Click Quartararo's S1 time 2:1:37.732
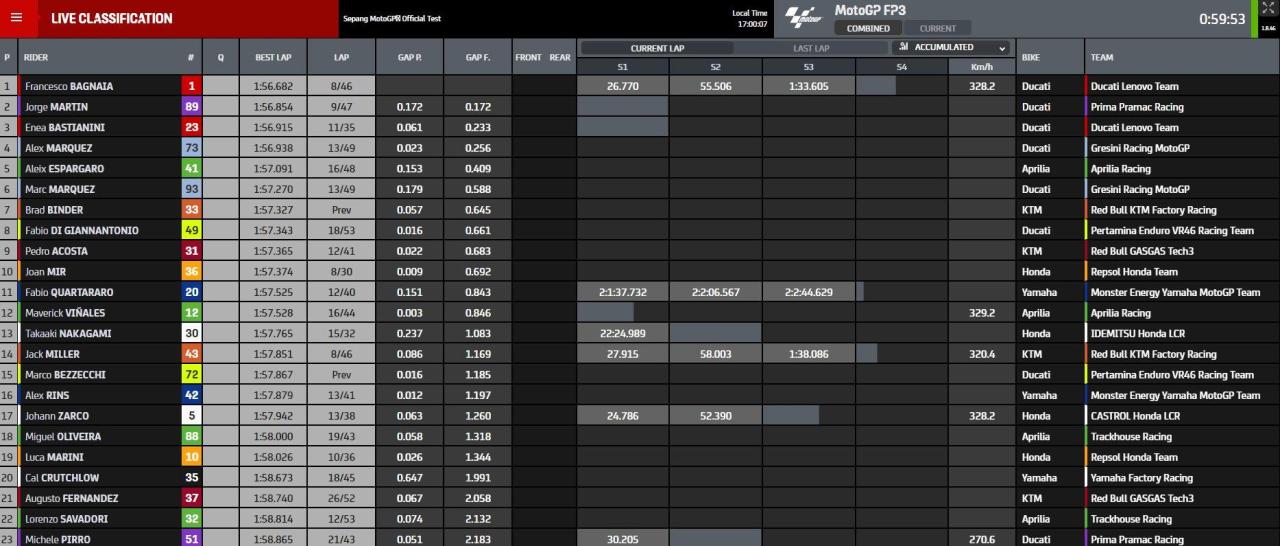The width and height of the screenshot is (1280, 546). click(x=622, y=292)
